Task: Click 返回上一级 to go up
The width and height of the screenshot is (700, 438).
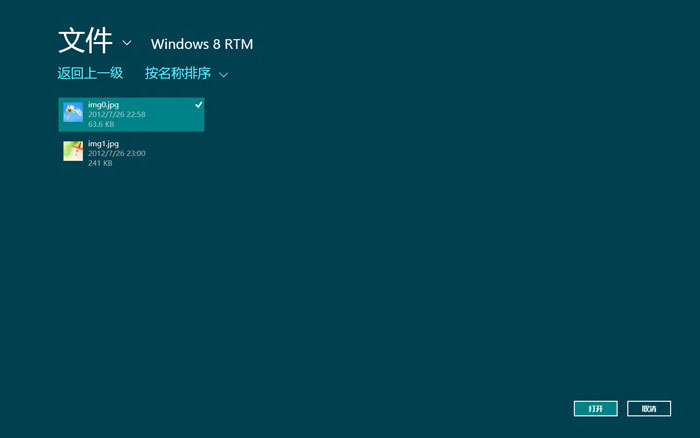Action: point(90,73)
